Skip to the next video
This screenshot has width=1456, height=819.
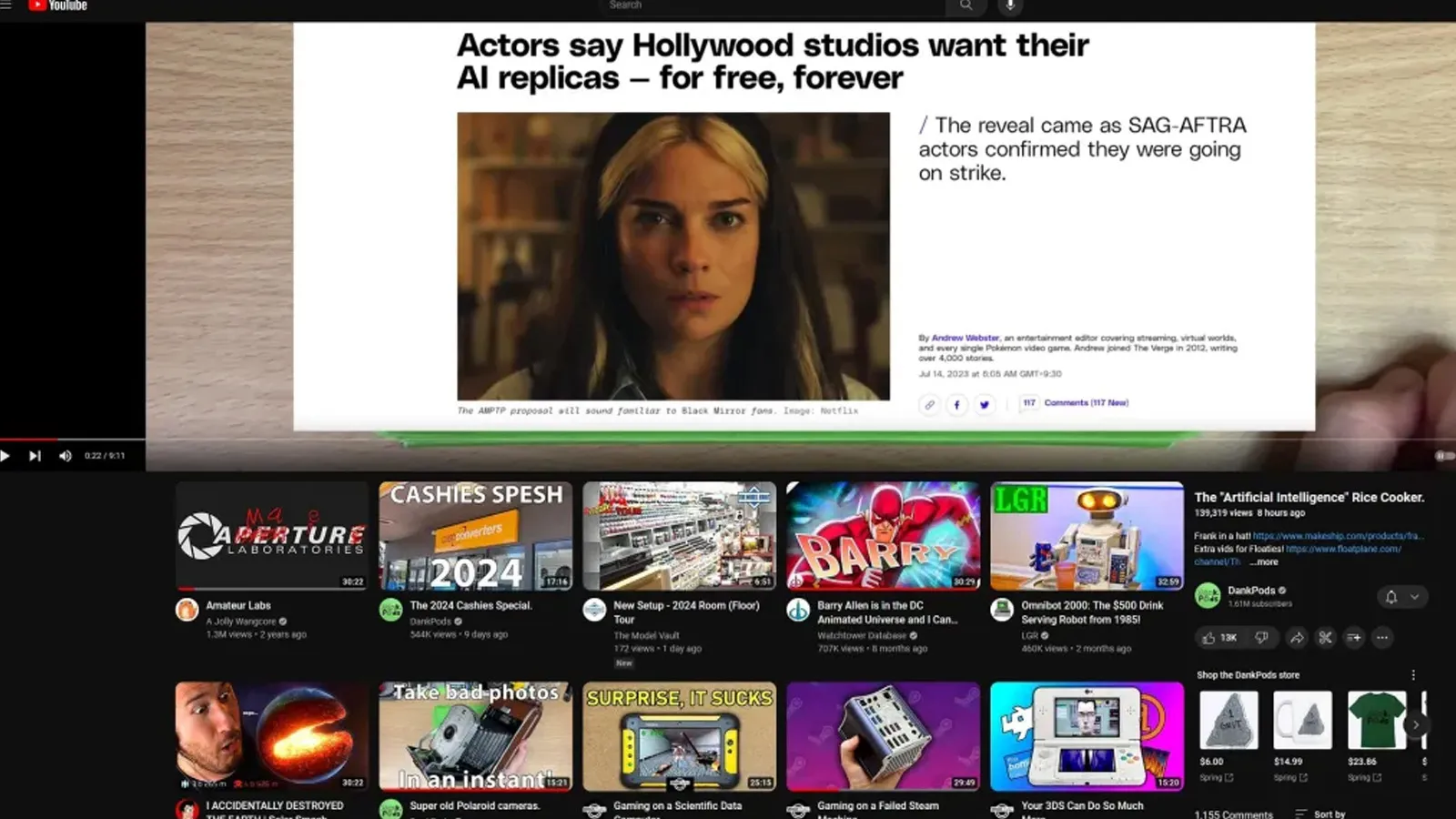pos(35,456)
